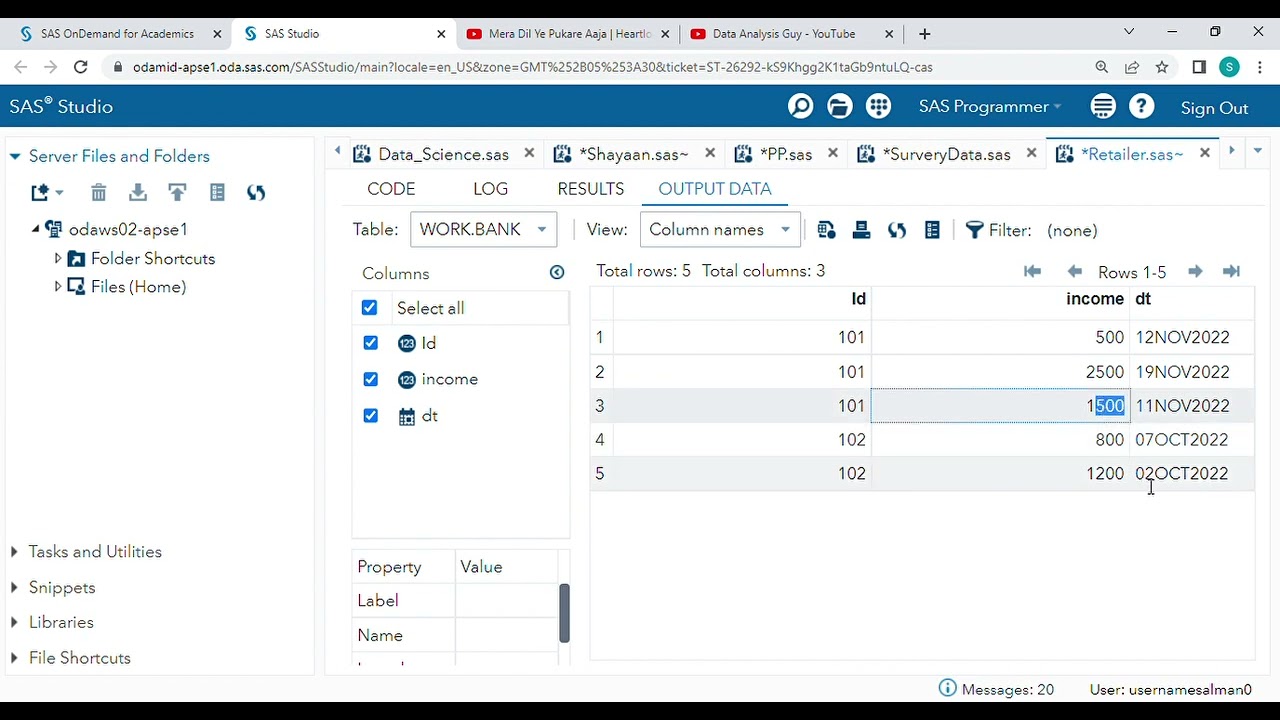Open the applications grid icon
Viewport: 1280px width, 720px height.
[879, 107]
